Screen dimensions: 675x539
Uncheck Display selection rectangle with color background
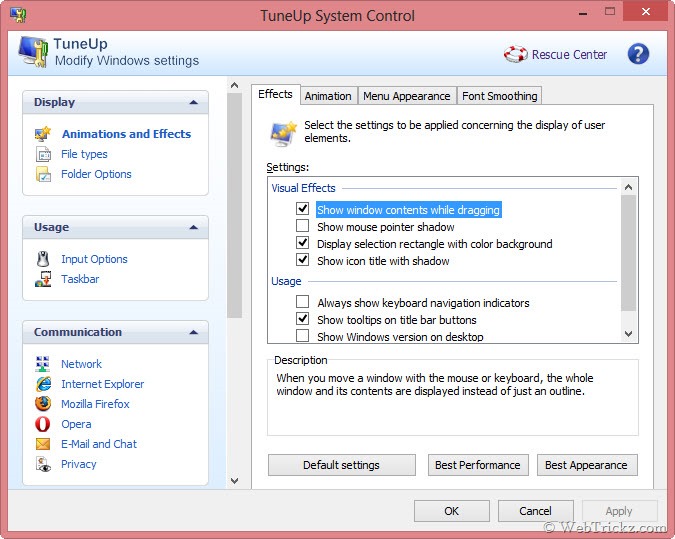point(303,243)
